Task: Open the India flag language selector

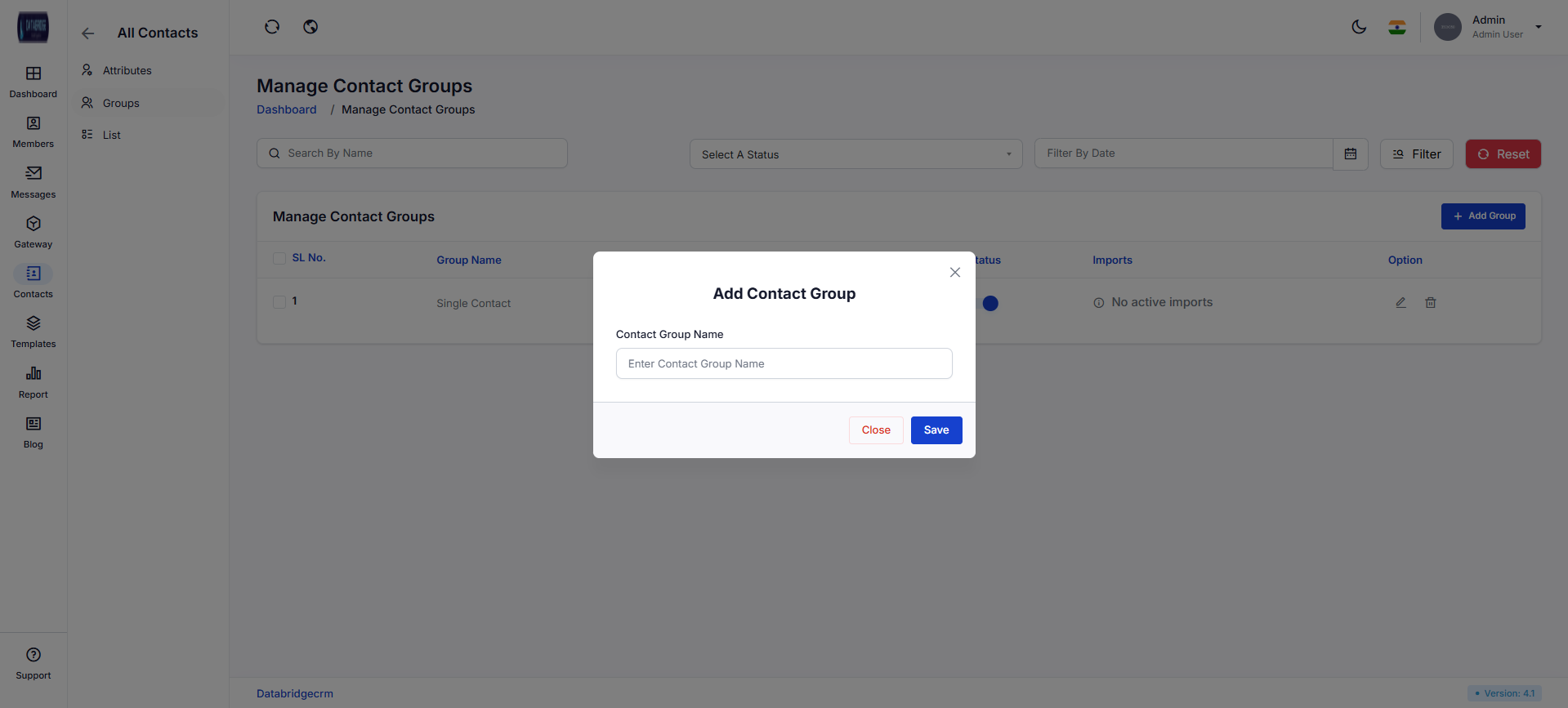Action: (1397, 27)
